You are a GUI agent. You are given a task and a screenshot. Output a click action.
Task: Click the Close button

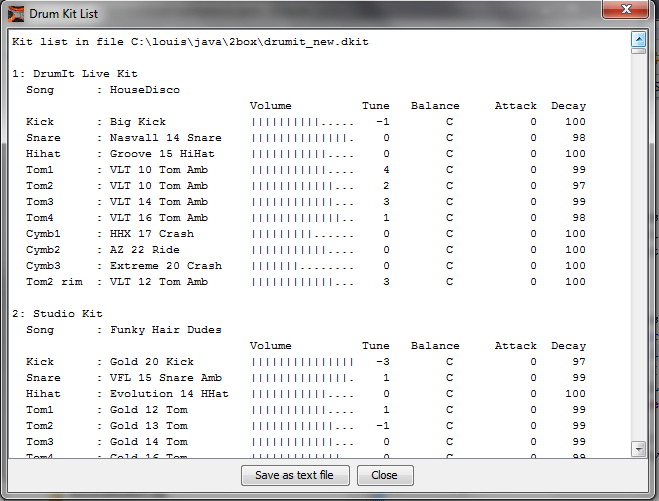pos(385,475)
